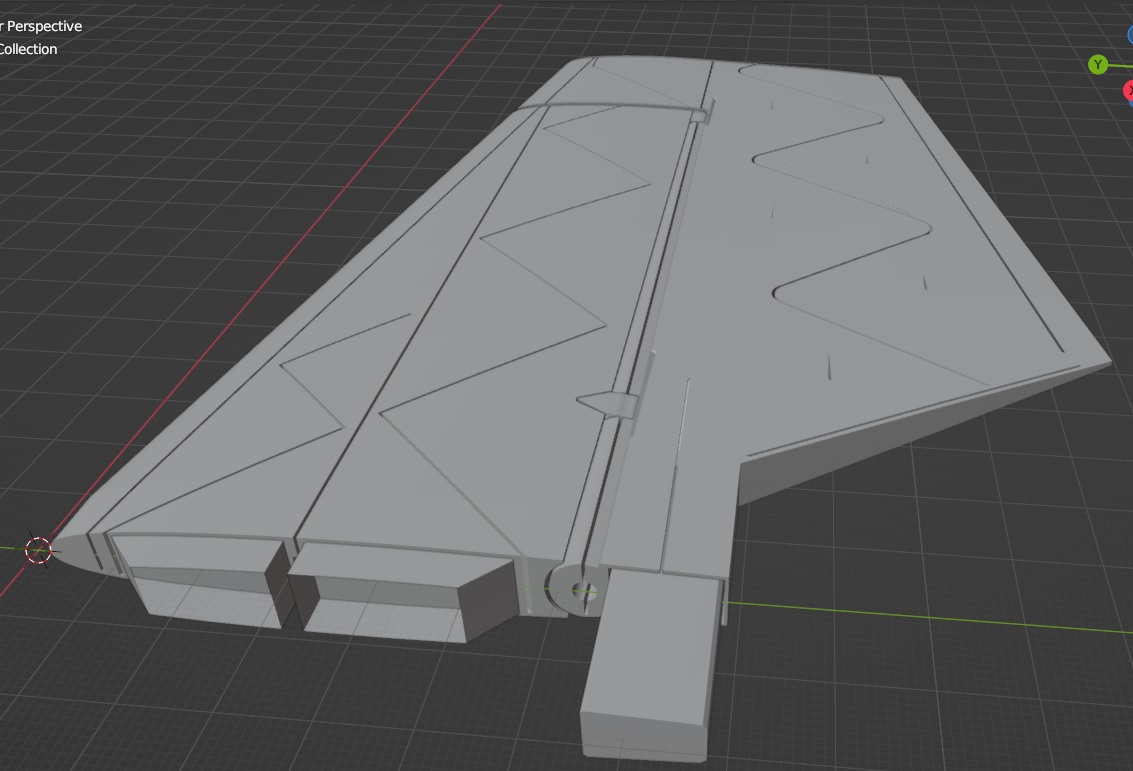Screen dimensions: 1133x771
Task: Click the green Y axis gizmo ball
Action: [1098, 65]
